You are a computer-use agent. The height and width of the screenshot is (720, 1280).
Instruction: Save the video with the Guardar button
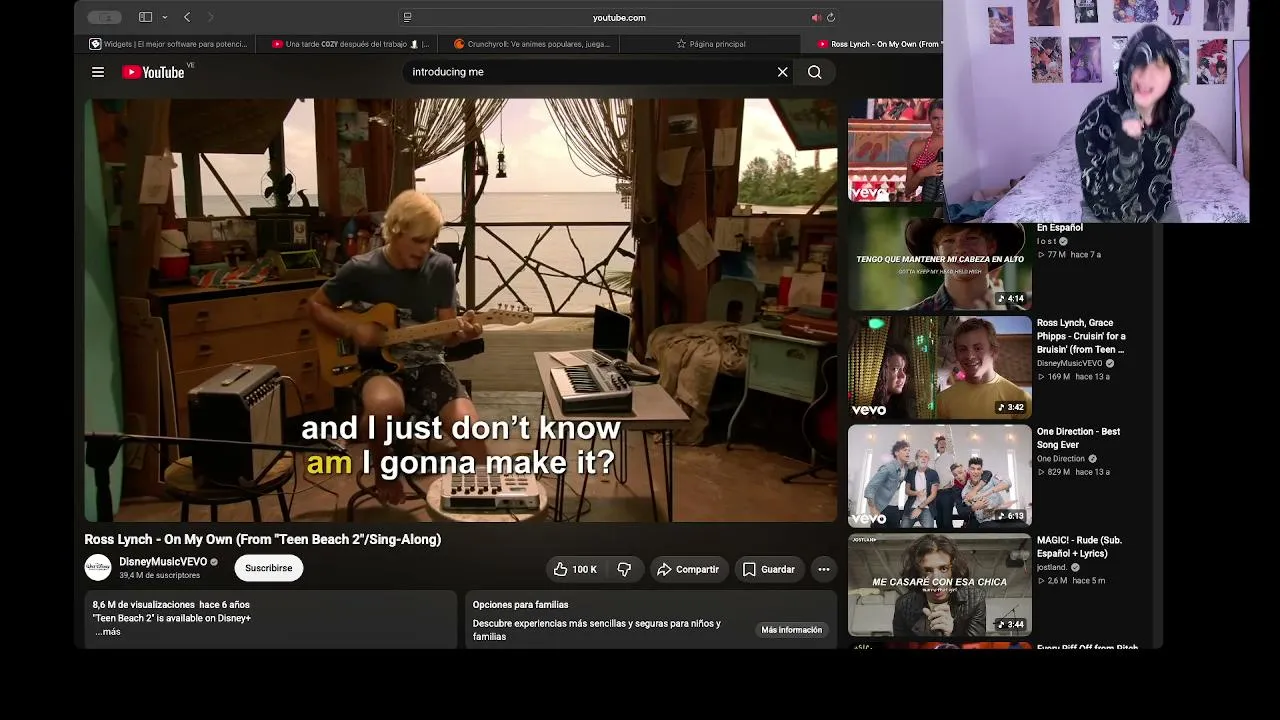point(769,569)
